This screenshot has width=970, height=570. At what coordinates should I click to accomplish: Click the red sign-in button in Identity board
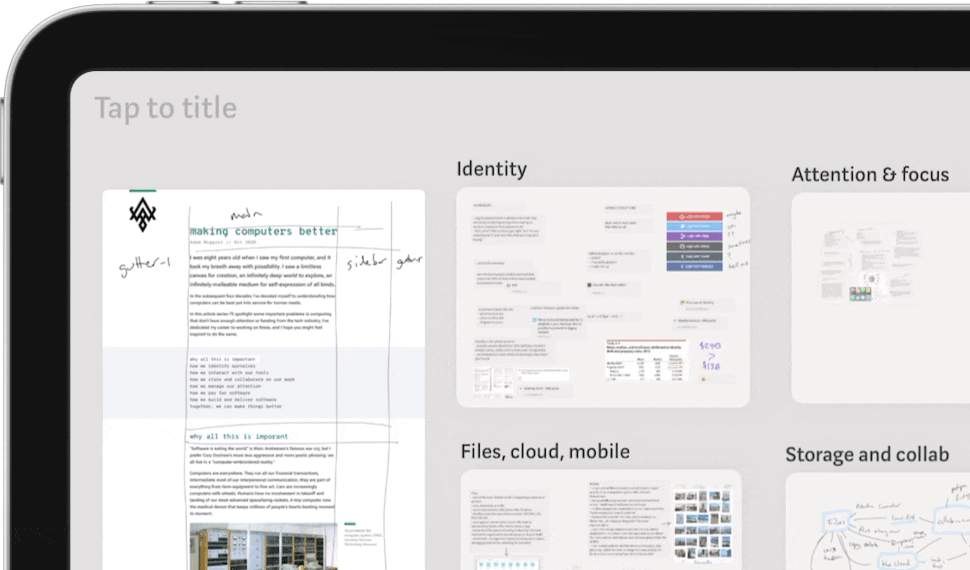click(x=694, y=217)
